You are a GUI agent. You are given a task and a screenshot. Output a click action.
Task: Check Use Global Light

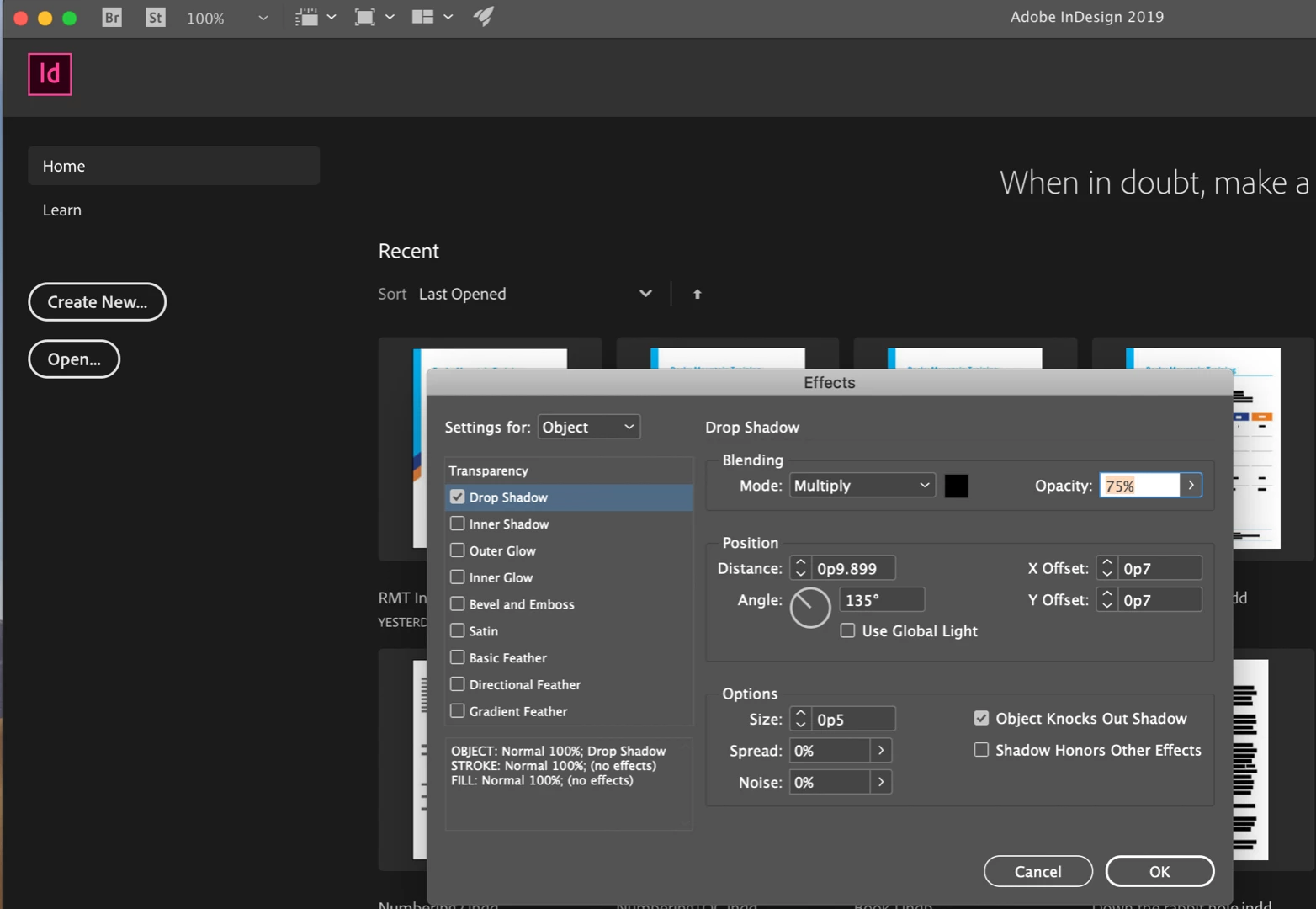click(847, 630)
